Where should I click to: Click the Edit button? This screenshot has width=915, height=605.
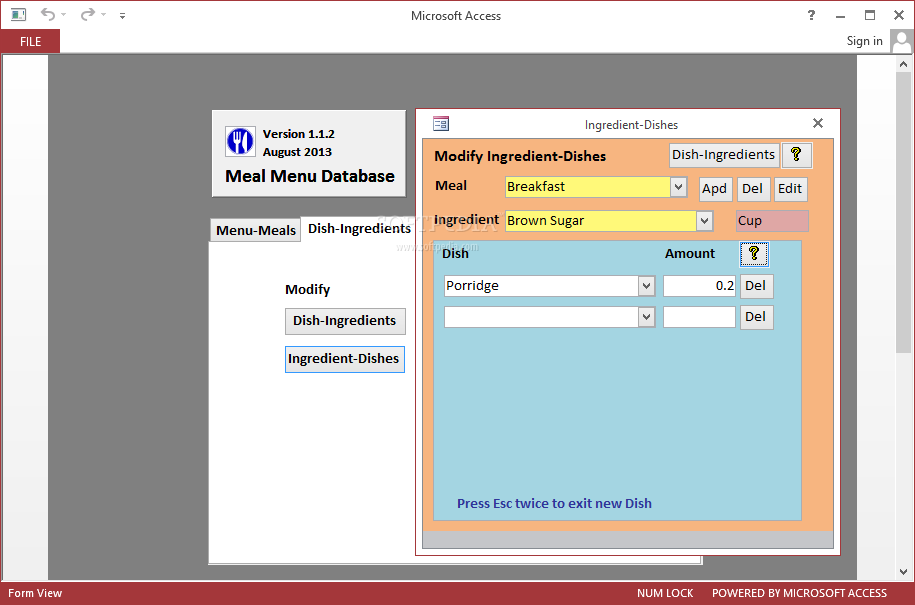coord(790,189)
